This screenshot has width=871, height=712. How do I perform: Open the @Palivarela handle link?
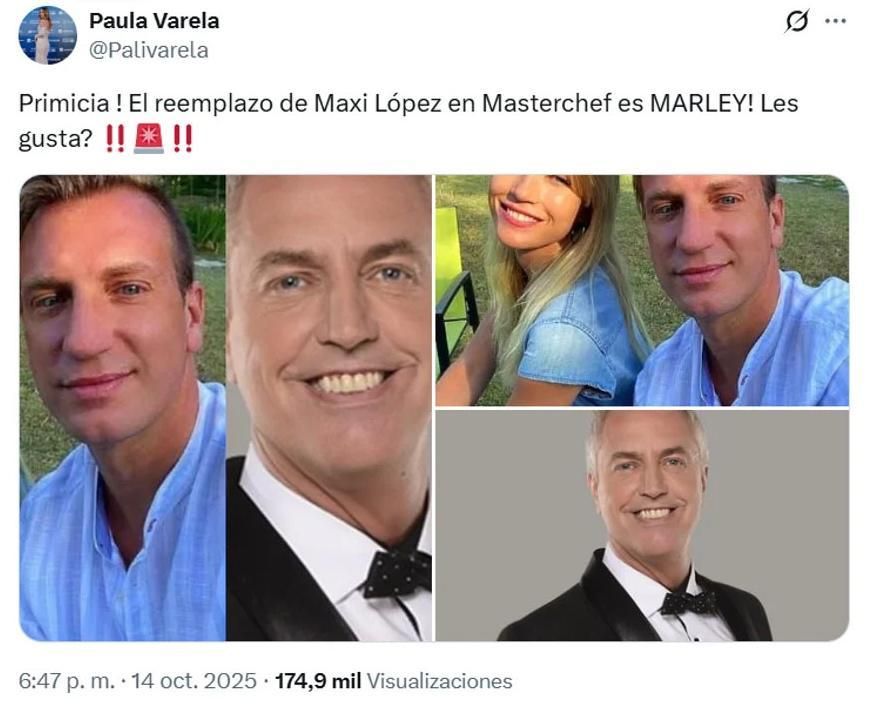point(149,51)
